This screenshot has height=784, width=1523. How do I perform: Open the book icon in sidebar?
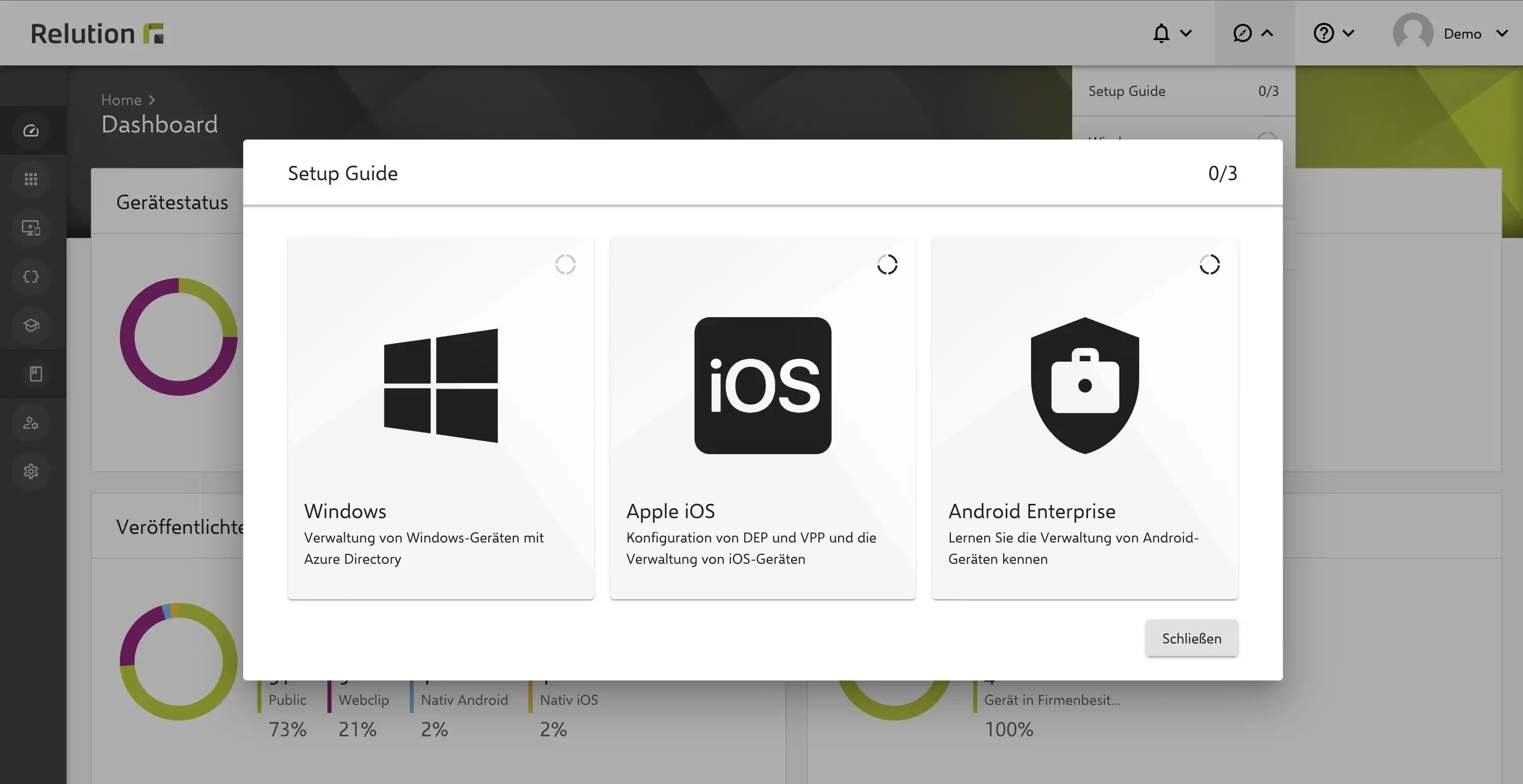pos(36,374)
